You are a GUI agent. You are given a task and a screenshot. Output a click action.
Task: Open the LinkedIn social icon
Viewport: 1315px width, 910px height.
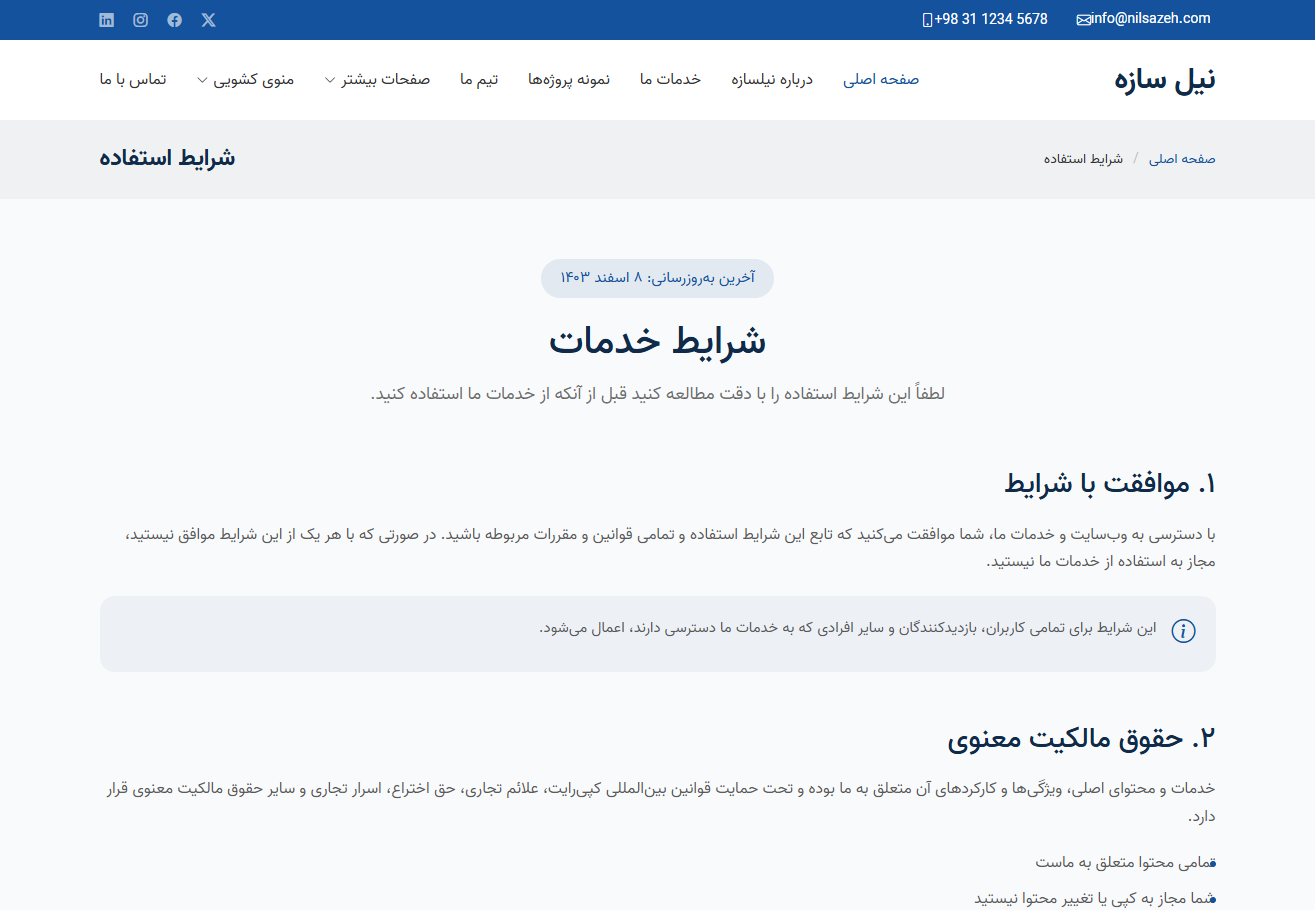pos(106,19)
